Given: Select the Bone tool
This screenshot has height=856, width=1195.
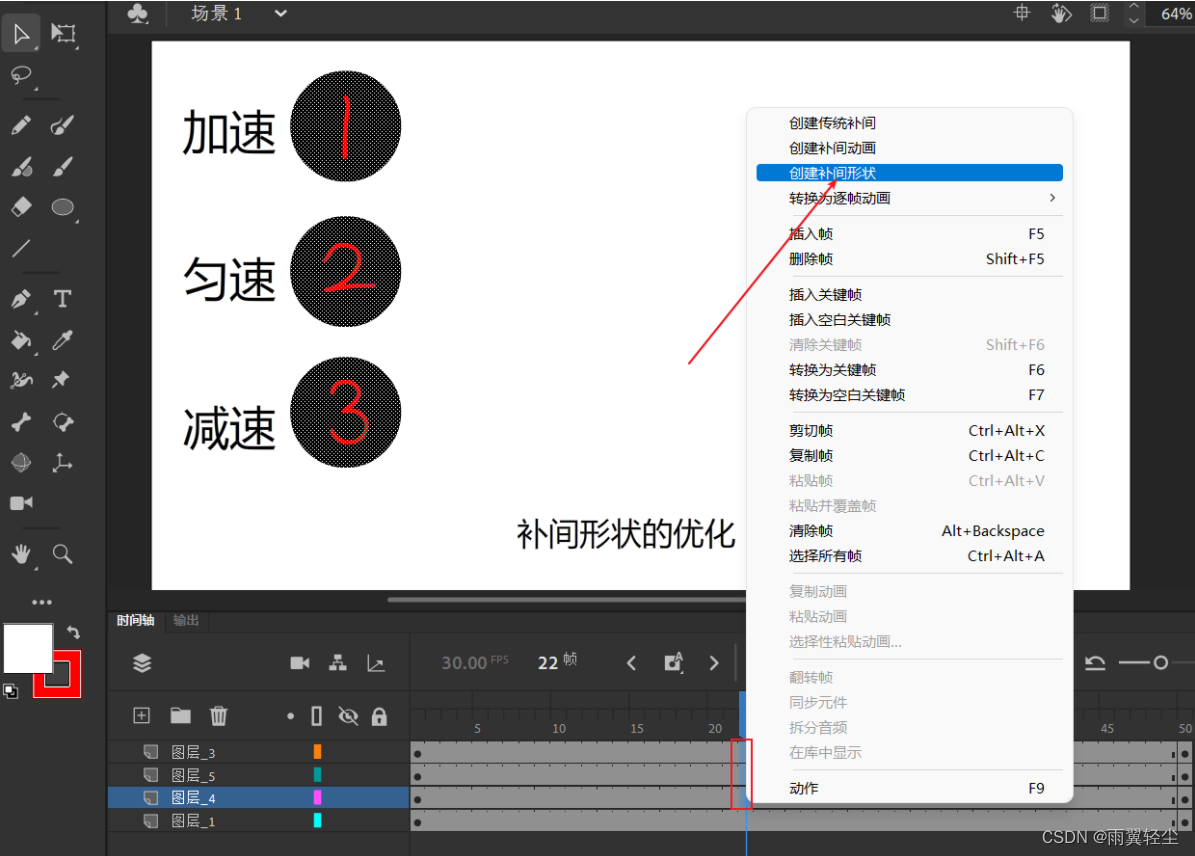Looking at the screenshot, I should pyautogui.click(x=21, y=422).
